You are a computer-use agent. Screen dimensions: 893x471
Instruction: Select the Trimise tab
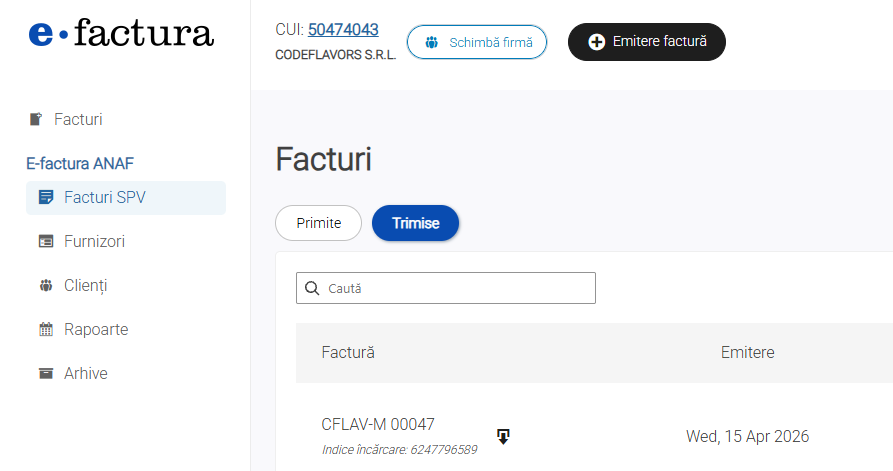(415, 223)
